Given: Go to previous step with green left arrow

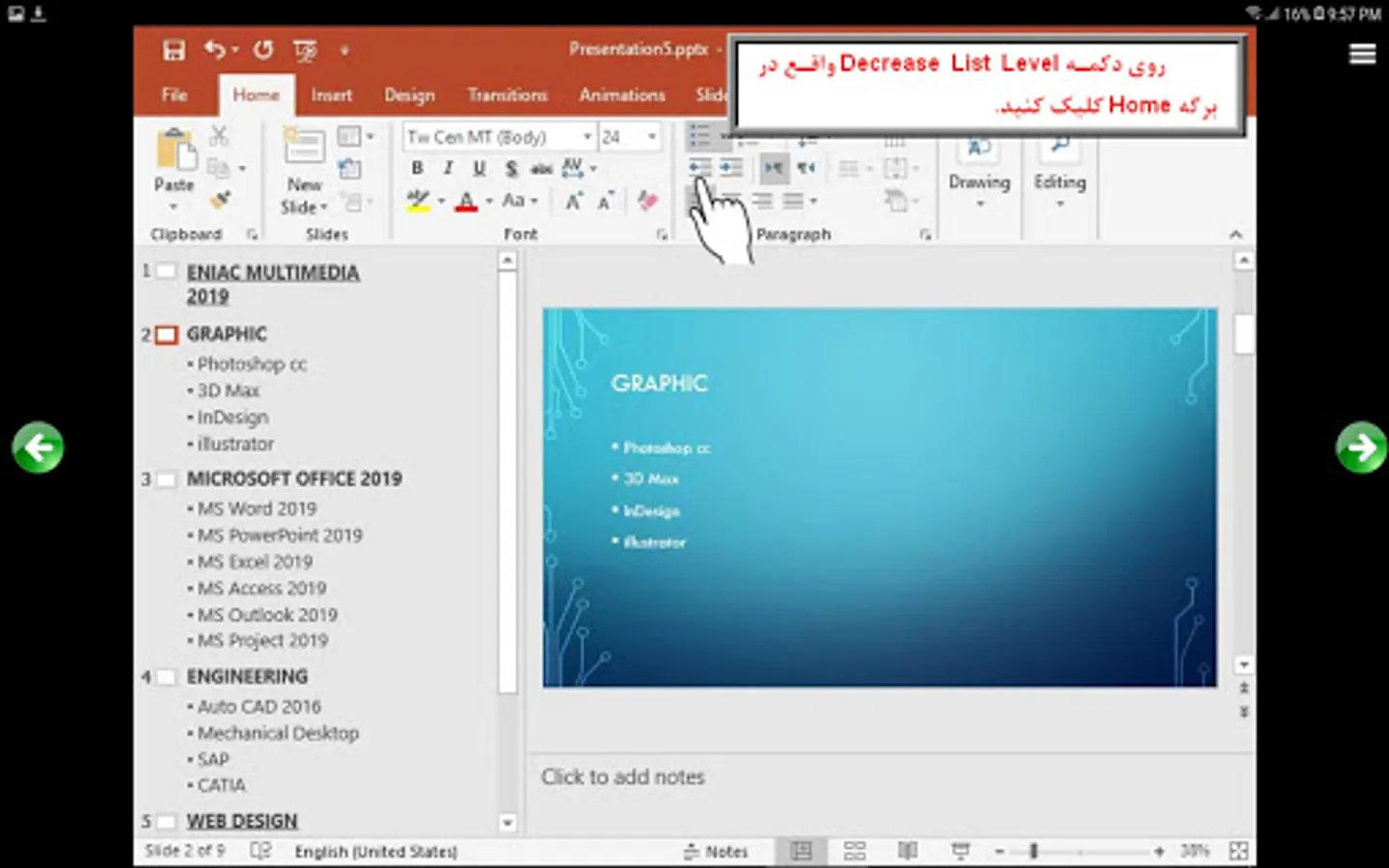Looking at the screenshot, I should (x=39, y=448).
